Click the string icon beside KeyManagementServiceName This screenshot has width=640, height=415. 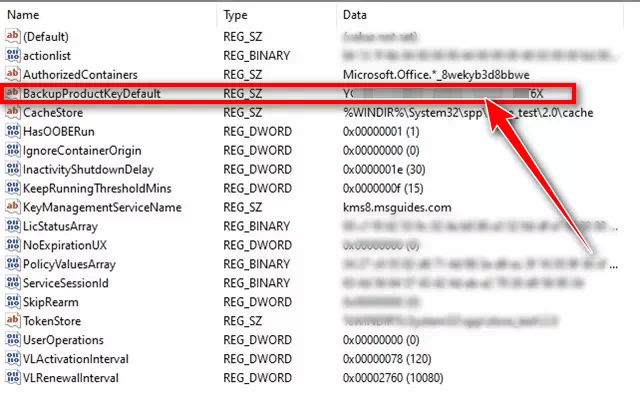[x=13, y=207]
